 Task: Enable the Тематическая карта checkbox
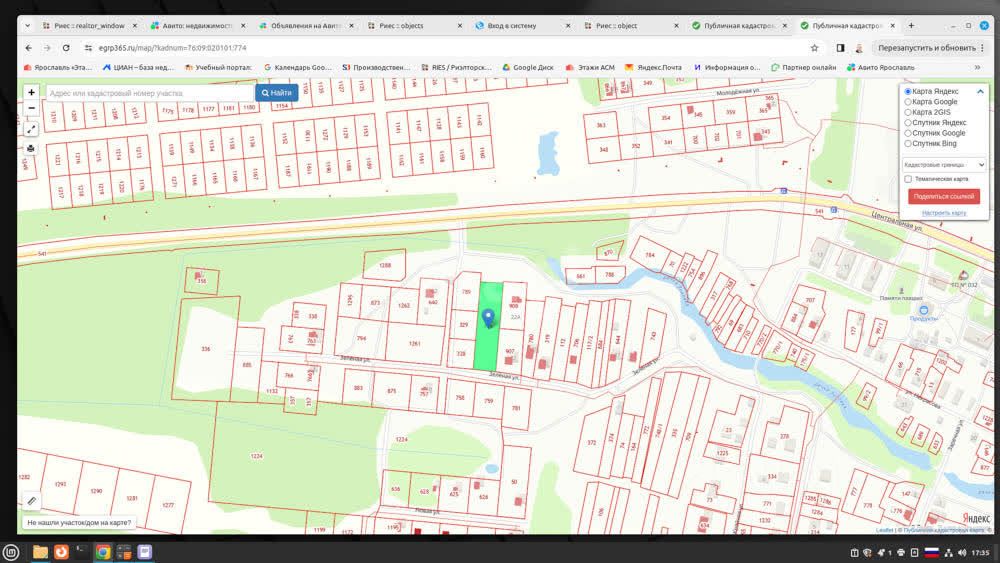908,179
